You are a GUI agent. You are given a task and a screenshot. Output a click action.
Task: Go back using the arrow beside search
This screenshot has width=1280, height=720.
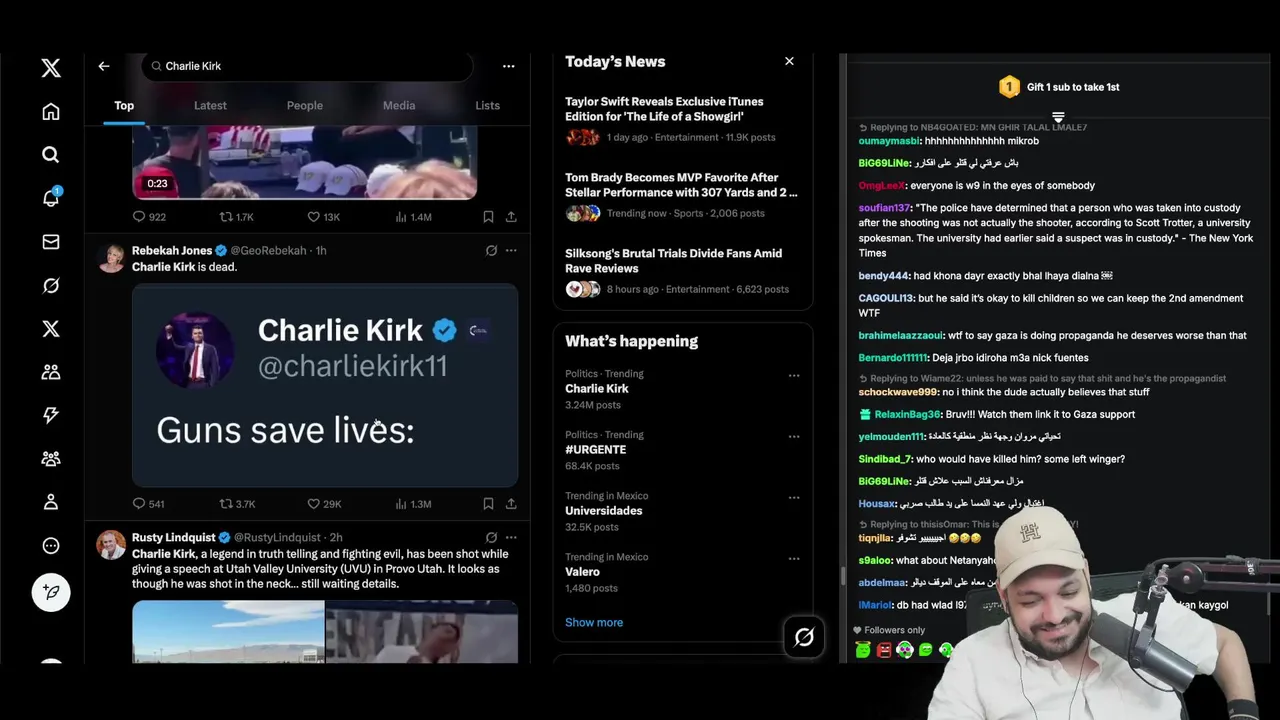(x=104, y=66)
